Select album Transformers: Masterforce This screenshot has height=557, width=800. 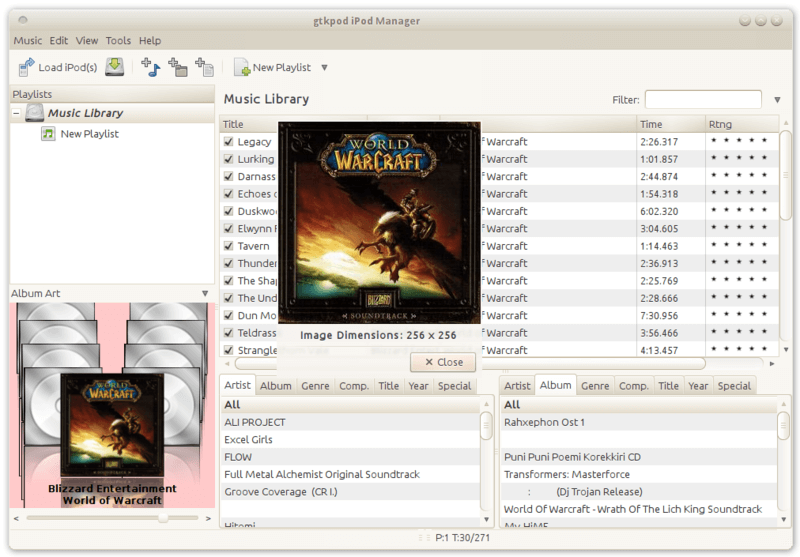639,474
